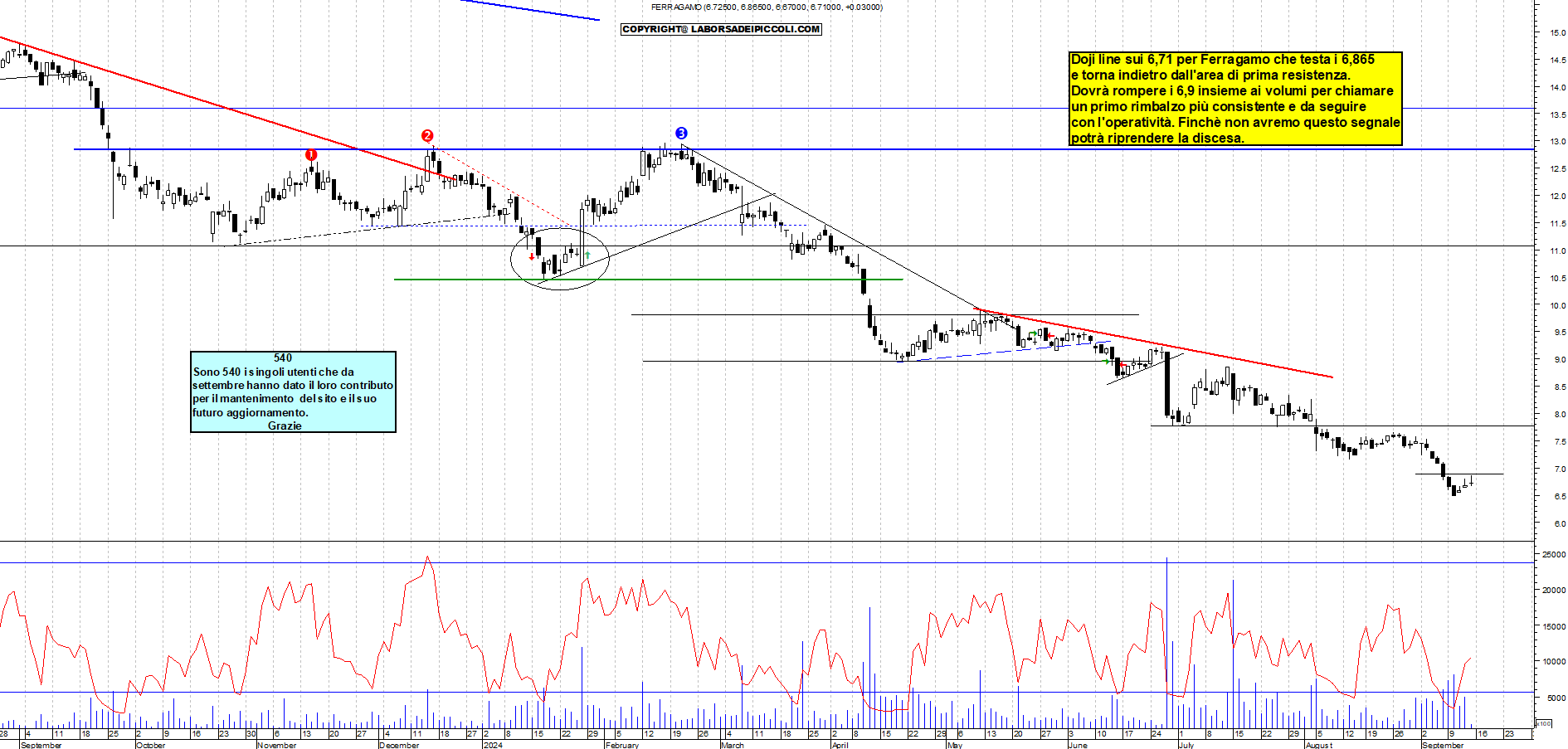This screenshot has width=1568, height=749.
Task: Click the 15000 volume axis label
Action: tap(1554, 627)
